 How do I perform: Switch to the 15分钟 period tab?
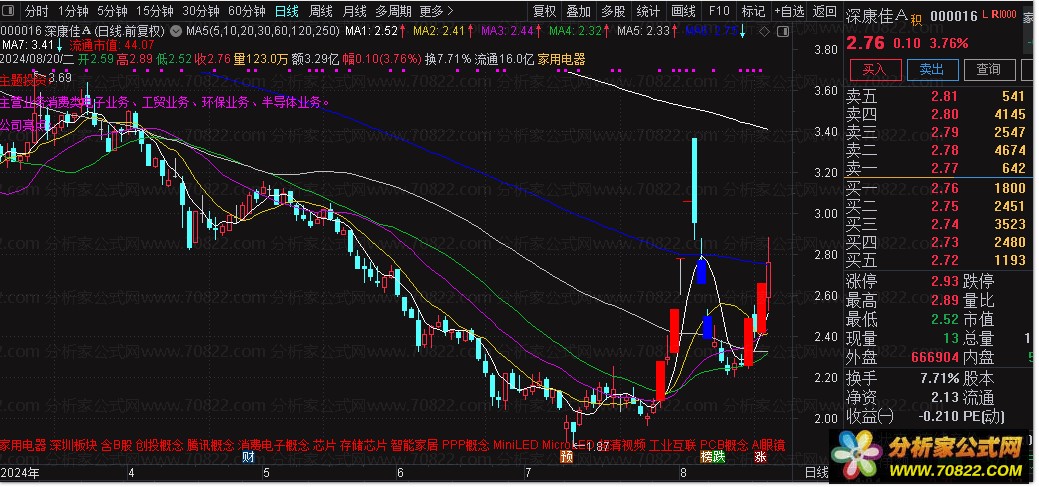click(154, 11)
